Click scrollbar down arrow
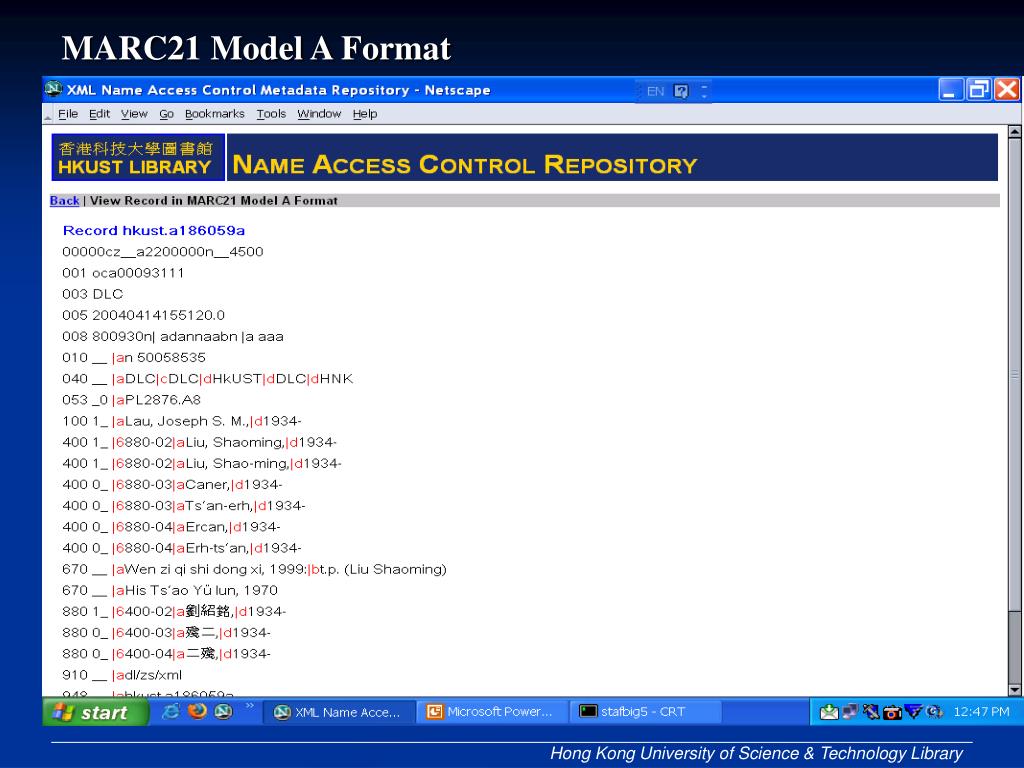1024x768 pixels. coord(1014,690)
